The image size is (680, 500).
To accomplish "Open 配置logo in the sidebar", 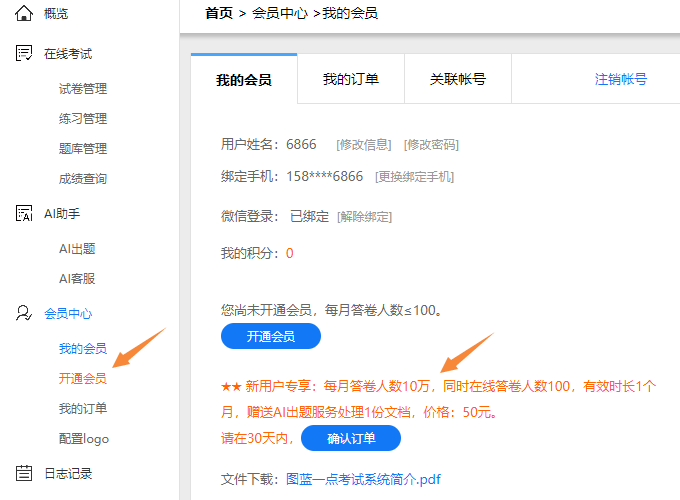I will (x=84, y=439).
